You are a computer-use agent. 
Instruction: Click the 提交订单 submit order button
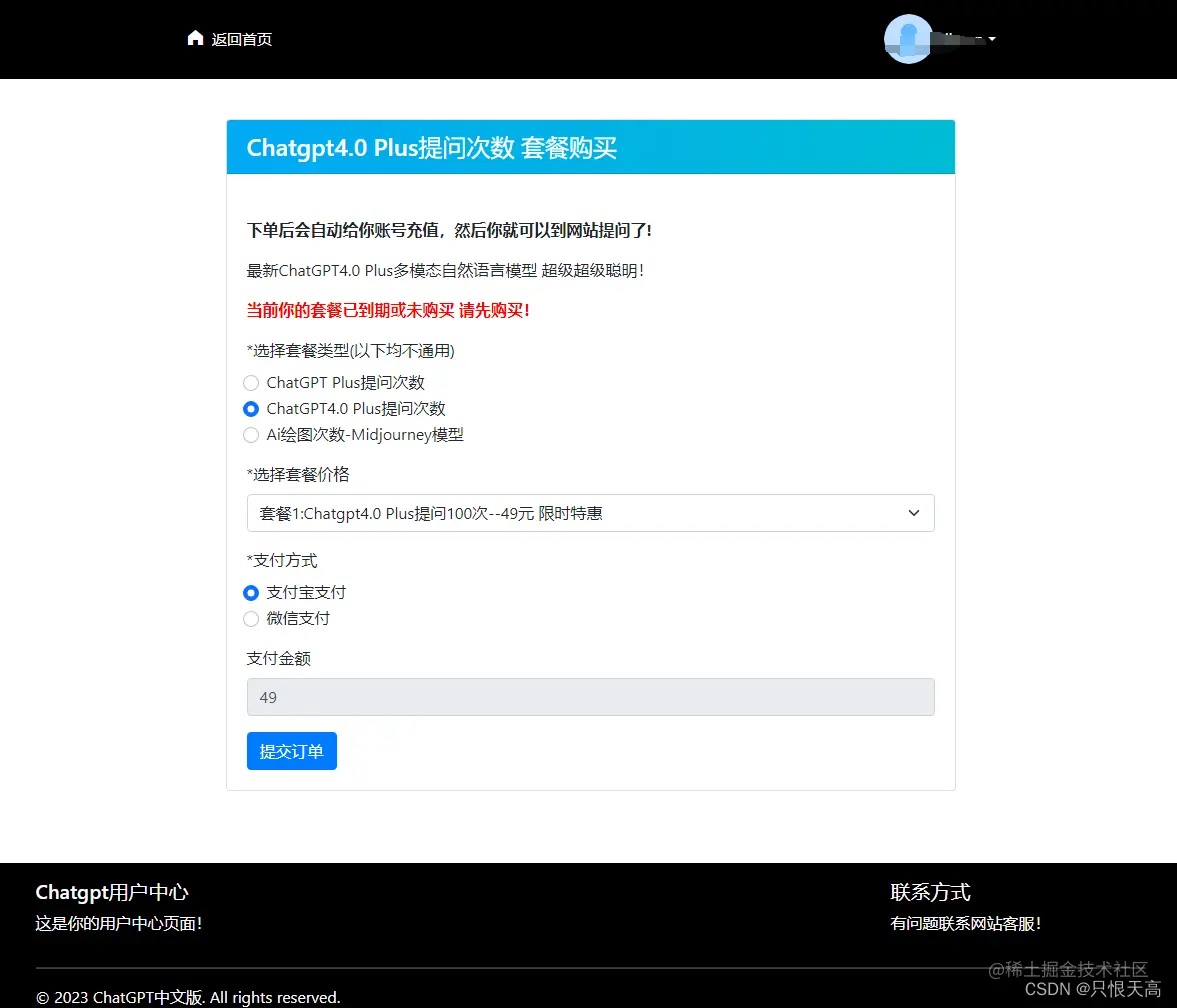tap(291, 750)
